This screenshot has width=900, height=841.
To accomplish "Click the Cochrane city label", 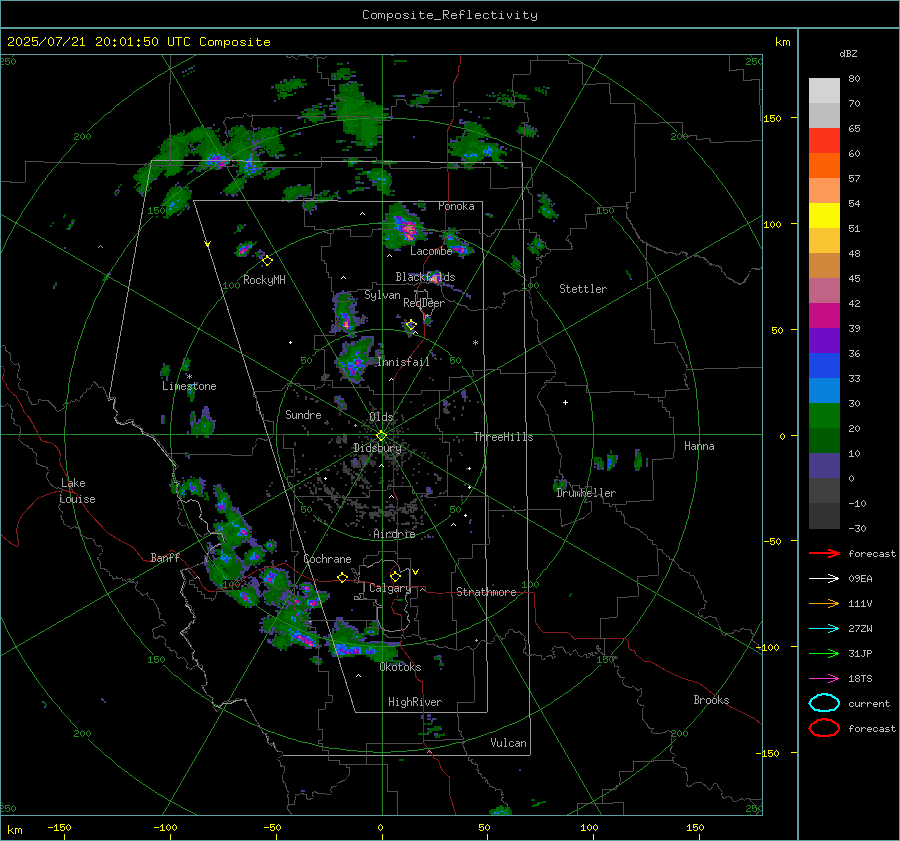I will [327, 559].
